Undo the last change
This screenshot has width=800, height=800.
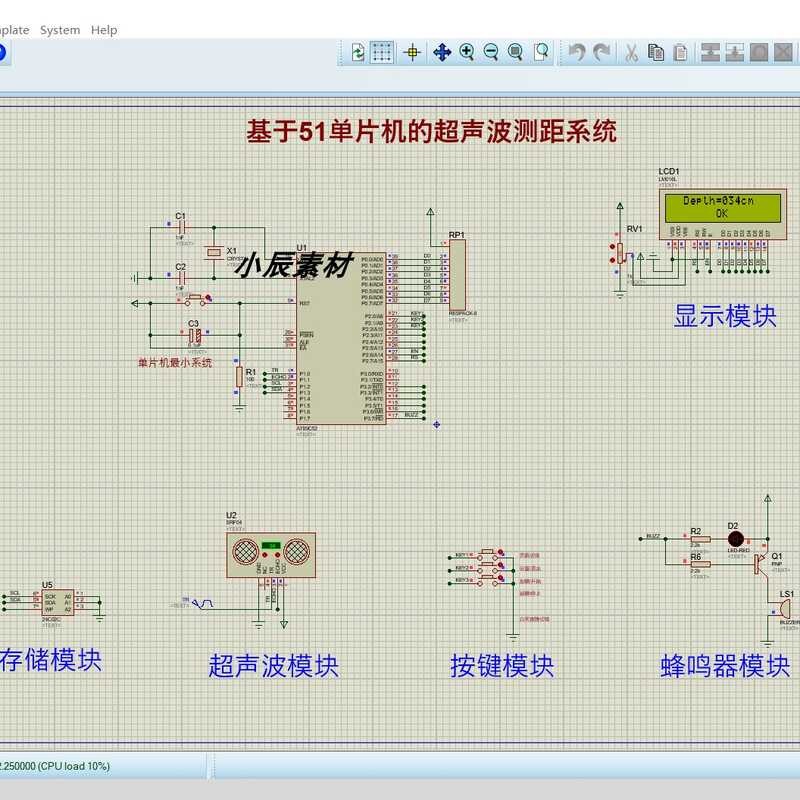pyautogui.click(x=577, y=53)
